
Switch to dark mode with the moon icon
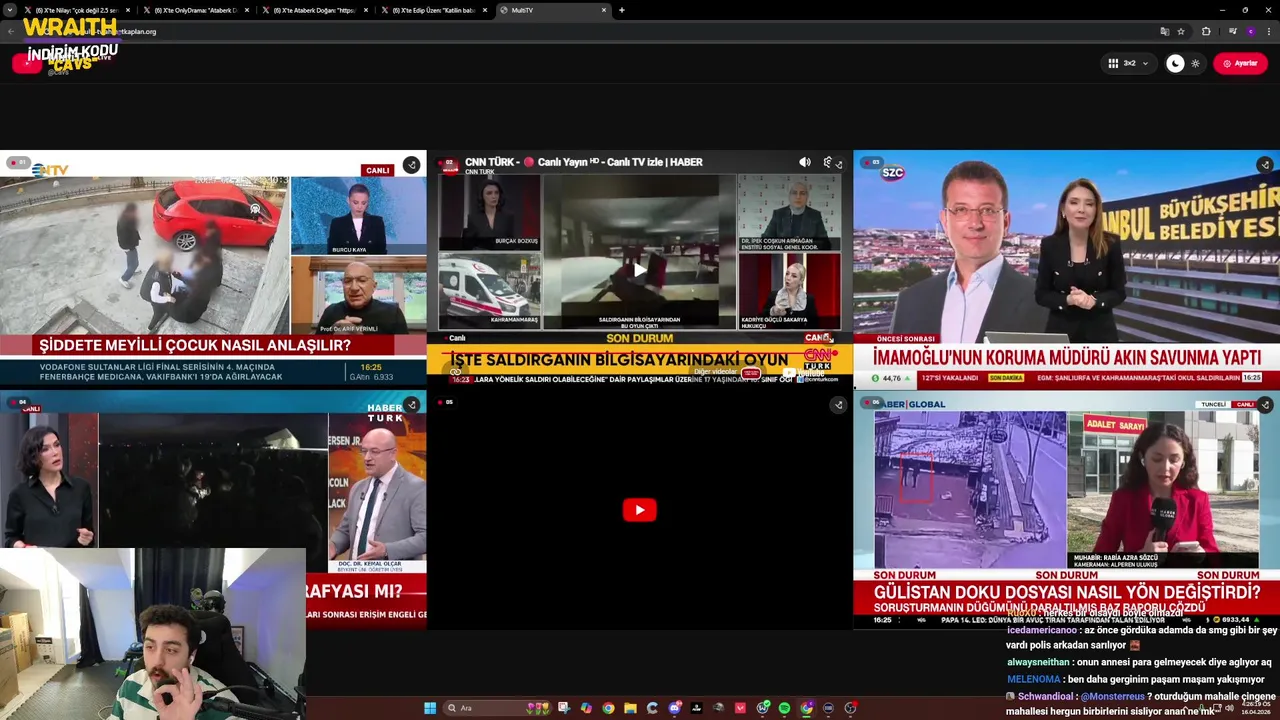click(1176, 63)
